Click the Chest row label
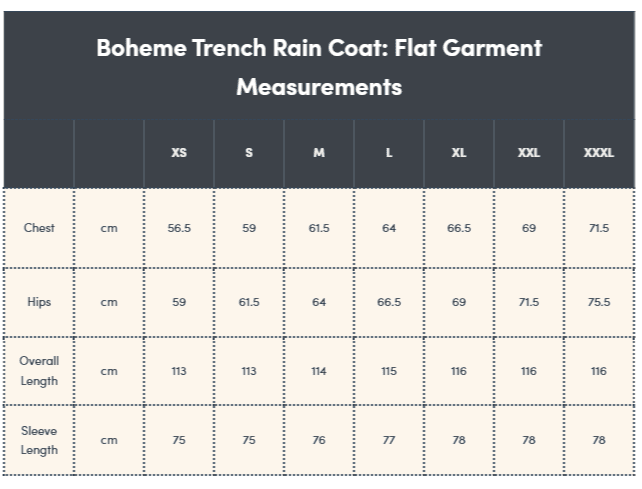 39,228
